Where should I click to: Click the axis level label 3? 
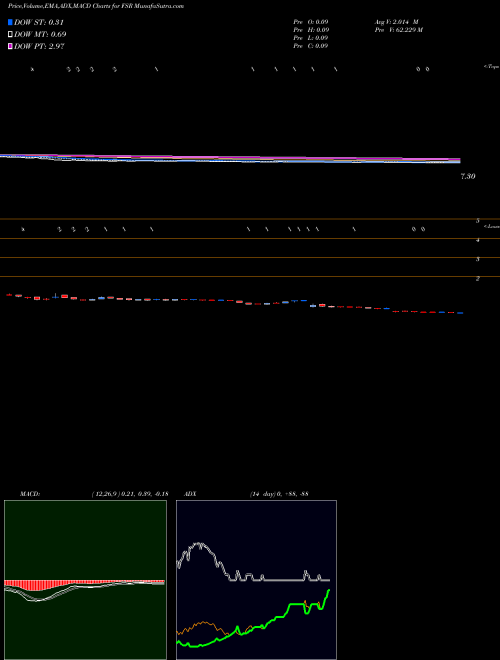478,259
